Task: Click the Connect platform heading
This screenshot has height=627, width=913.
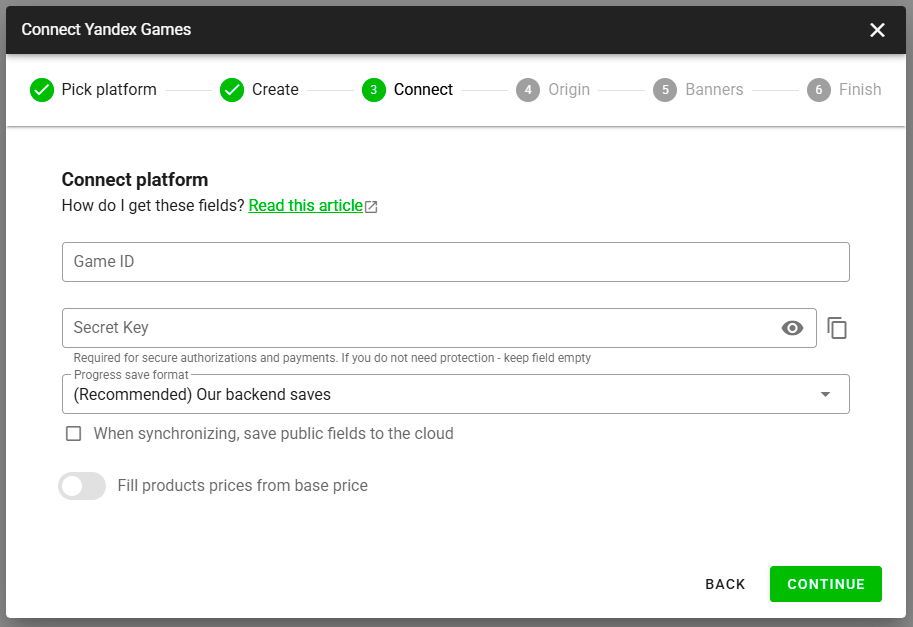Action: pyautogui.click(x=135, y=179)
